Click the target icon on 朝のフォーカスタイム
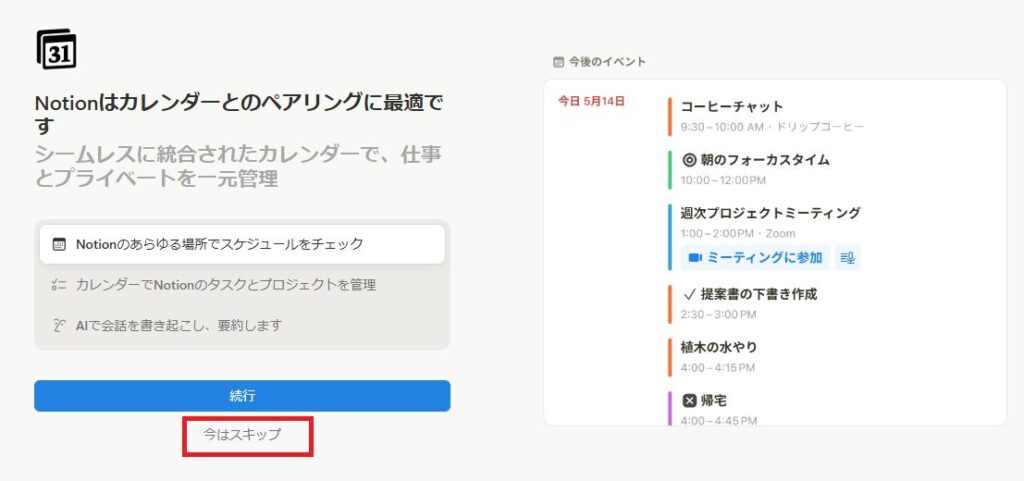This screenshot has width=1024, height=481. pos(688,160)
